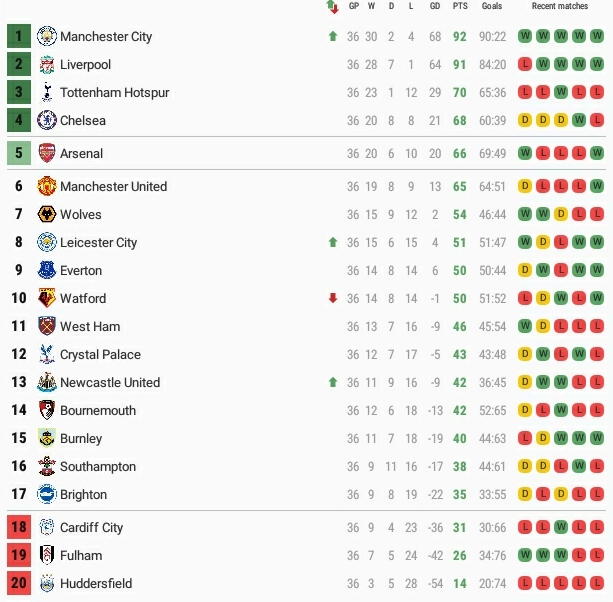Click the Arsenal club crest

[47, 154]
